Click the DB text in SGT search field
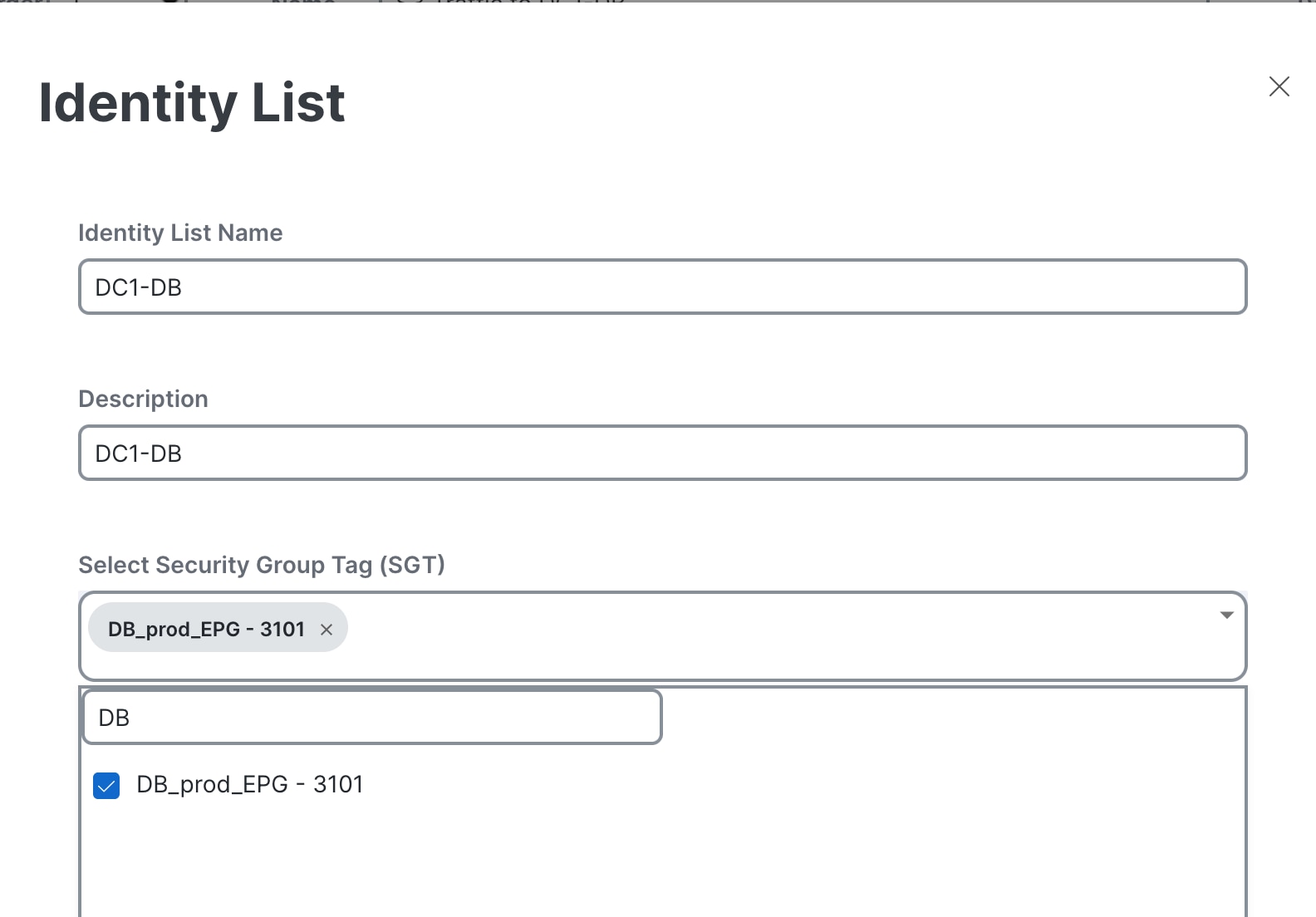 click(x=114, y=718)
